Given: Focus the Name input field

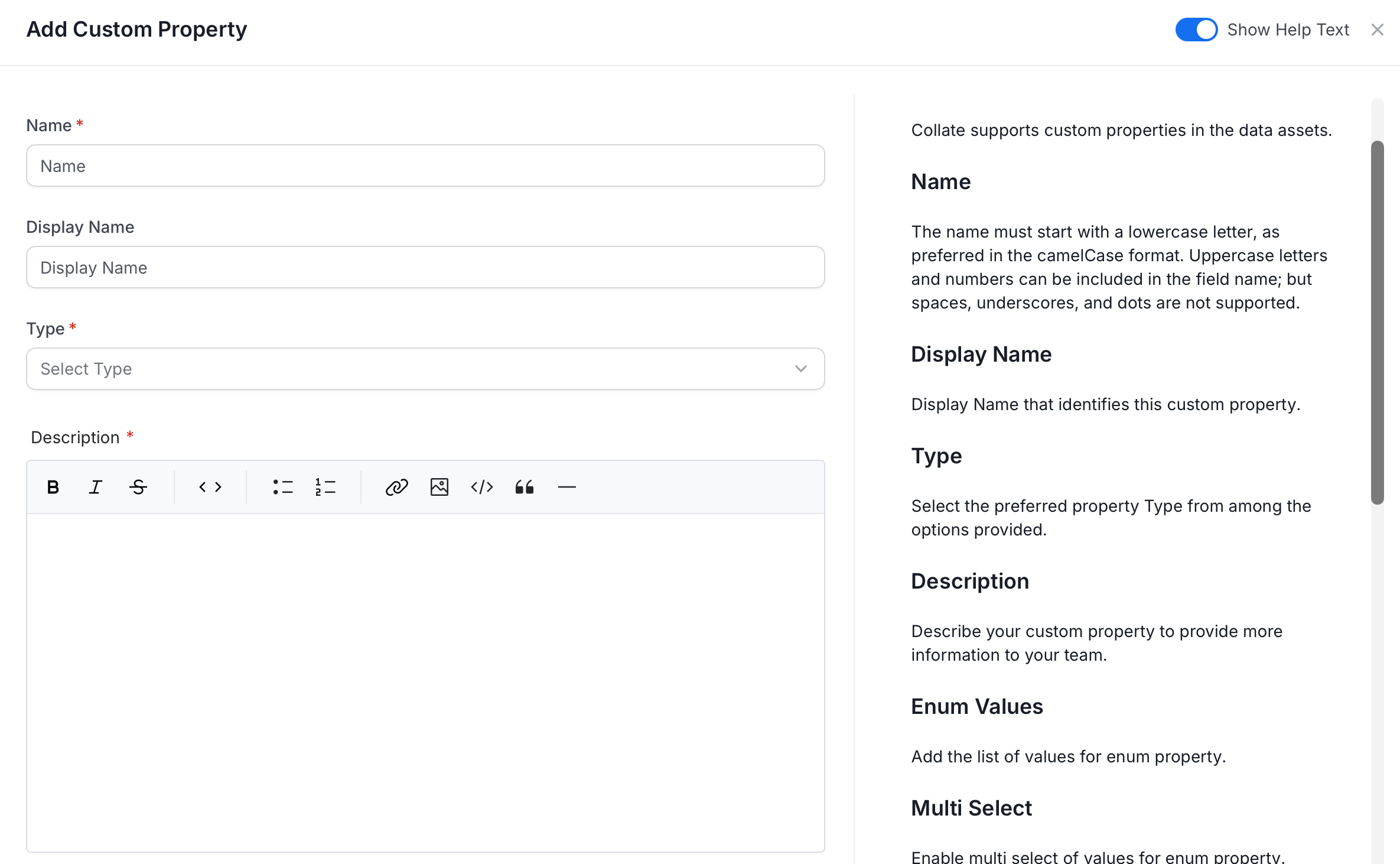Looking at the screenshot, I should click(x=425, y=165).
